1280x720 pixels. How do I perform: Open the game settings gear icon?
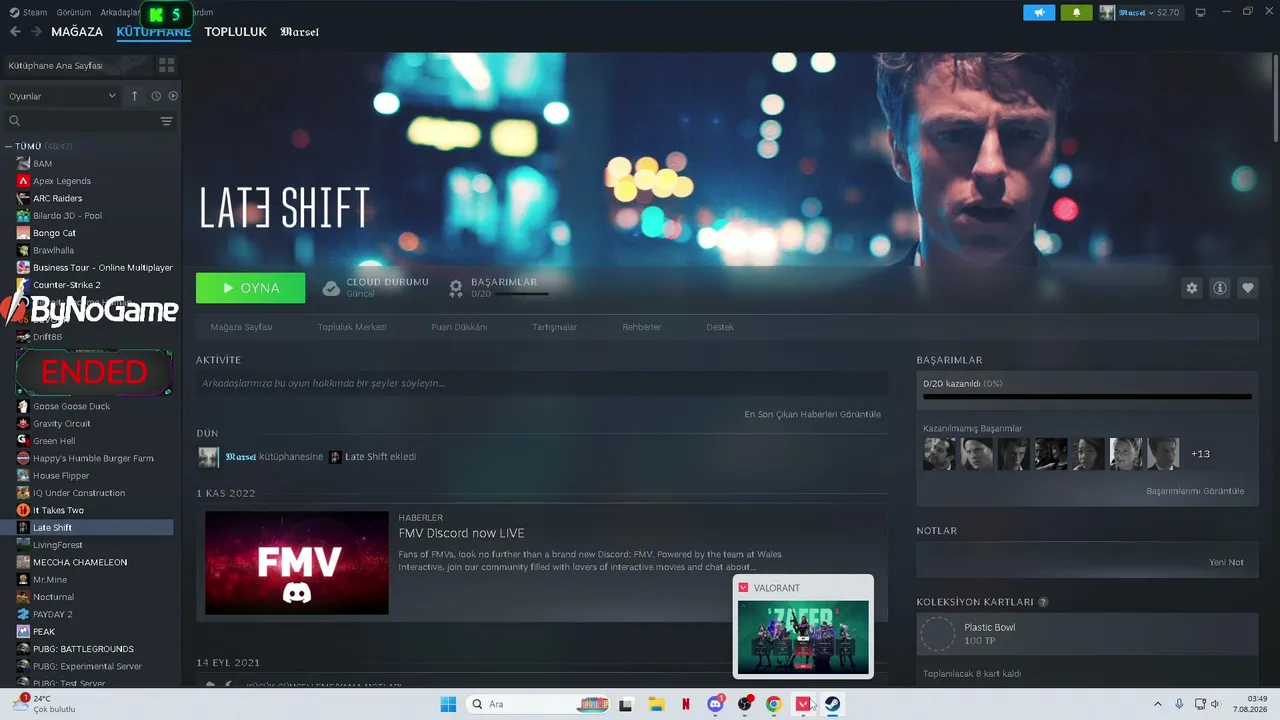(x=1191, y=288)
